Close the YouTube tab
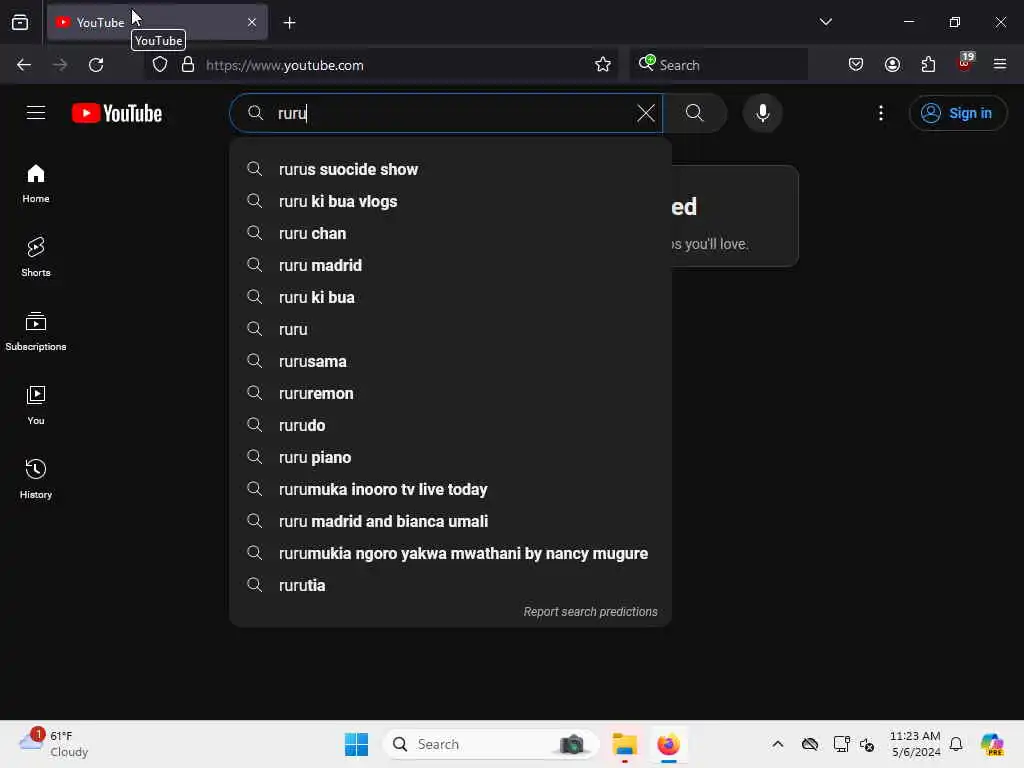Screen dimensions: 1024x768 pos(252,22)
